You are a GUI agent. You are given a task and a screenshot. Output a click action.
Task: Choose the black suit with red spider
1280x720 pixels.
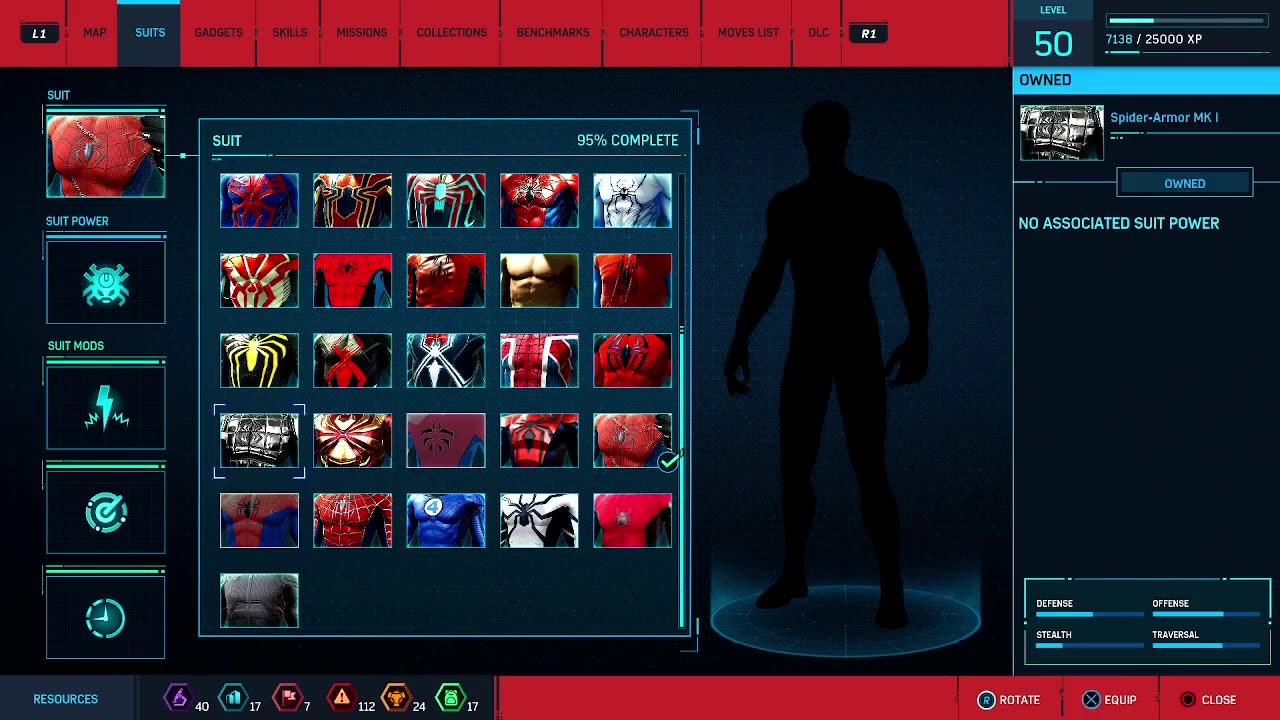(352, 360)
